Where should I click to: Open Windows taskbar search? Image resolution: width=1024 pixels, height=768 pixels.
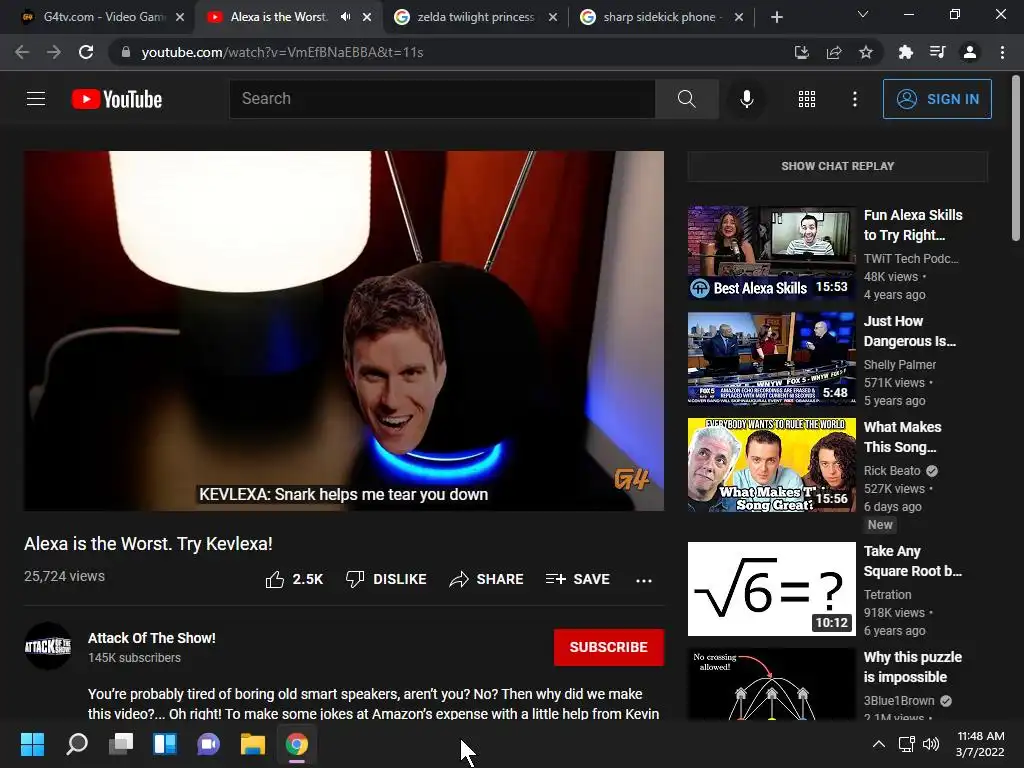(x=77, y=744)
